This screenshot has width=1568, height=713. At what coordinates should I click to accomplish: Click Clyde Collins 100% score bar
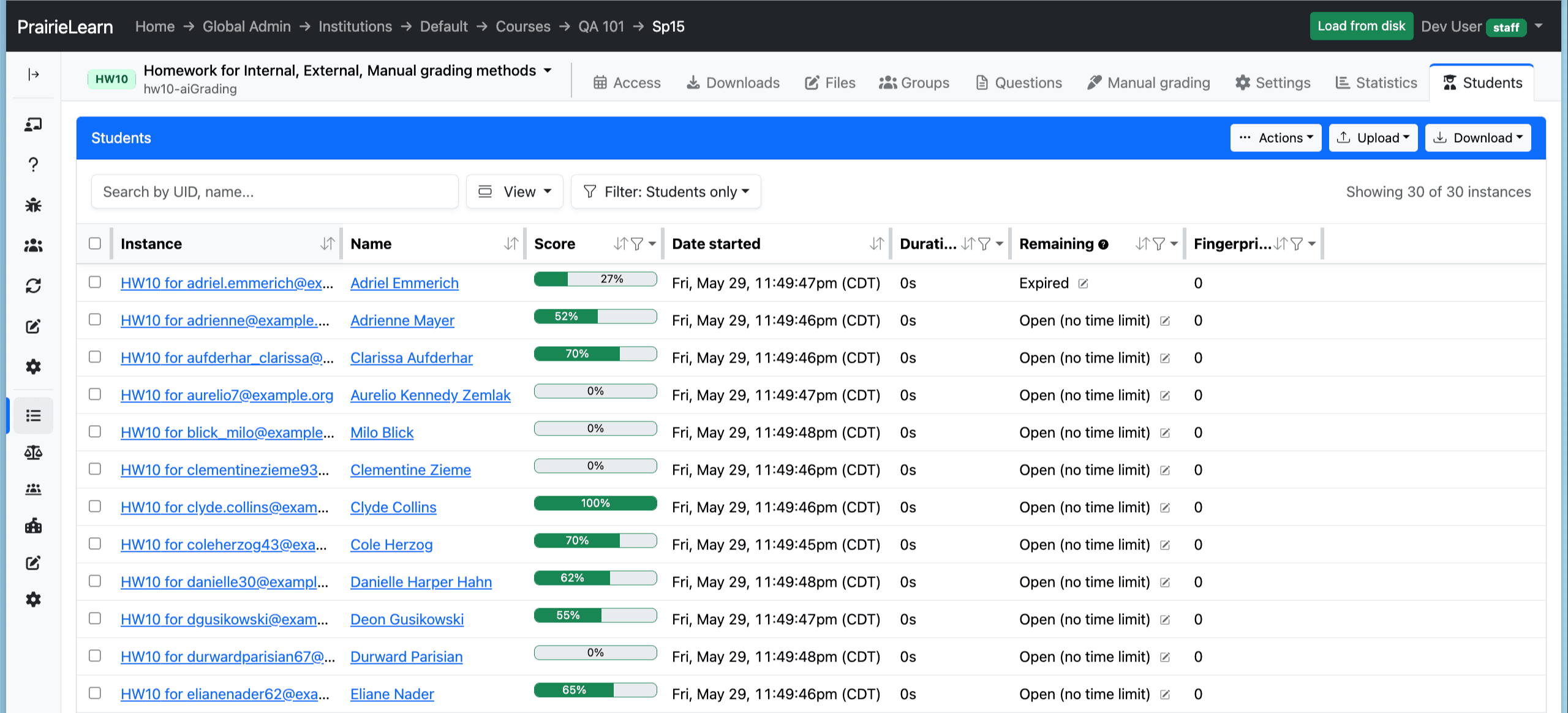(x=595, y=503)
